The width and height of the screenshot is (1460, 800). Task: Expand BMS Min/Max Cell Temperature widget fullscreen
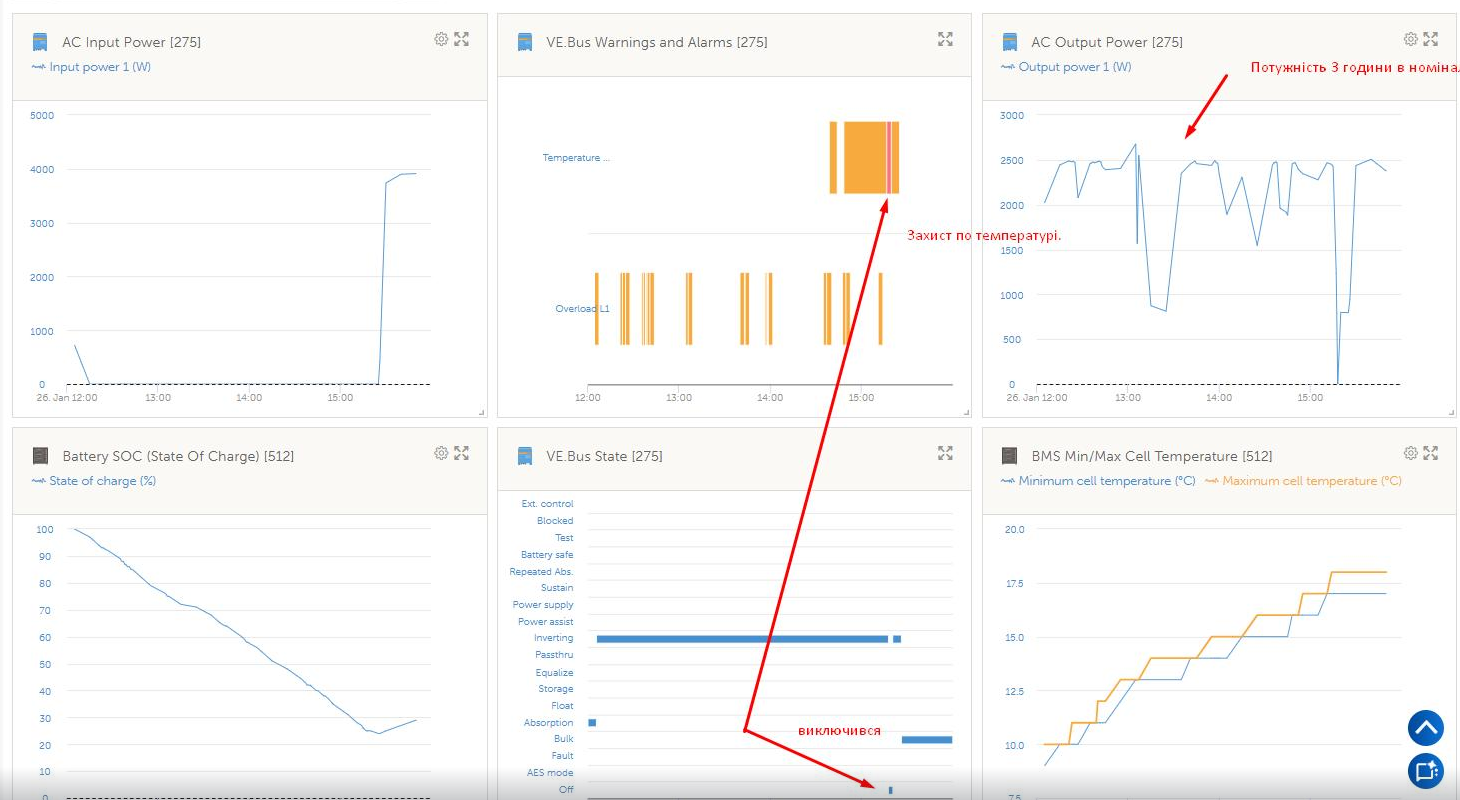point(1431,453)
